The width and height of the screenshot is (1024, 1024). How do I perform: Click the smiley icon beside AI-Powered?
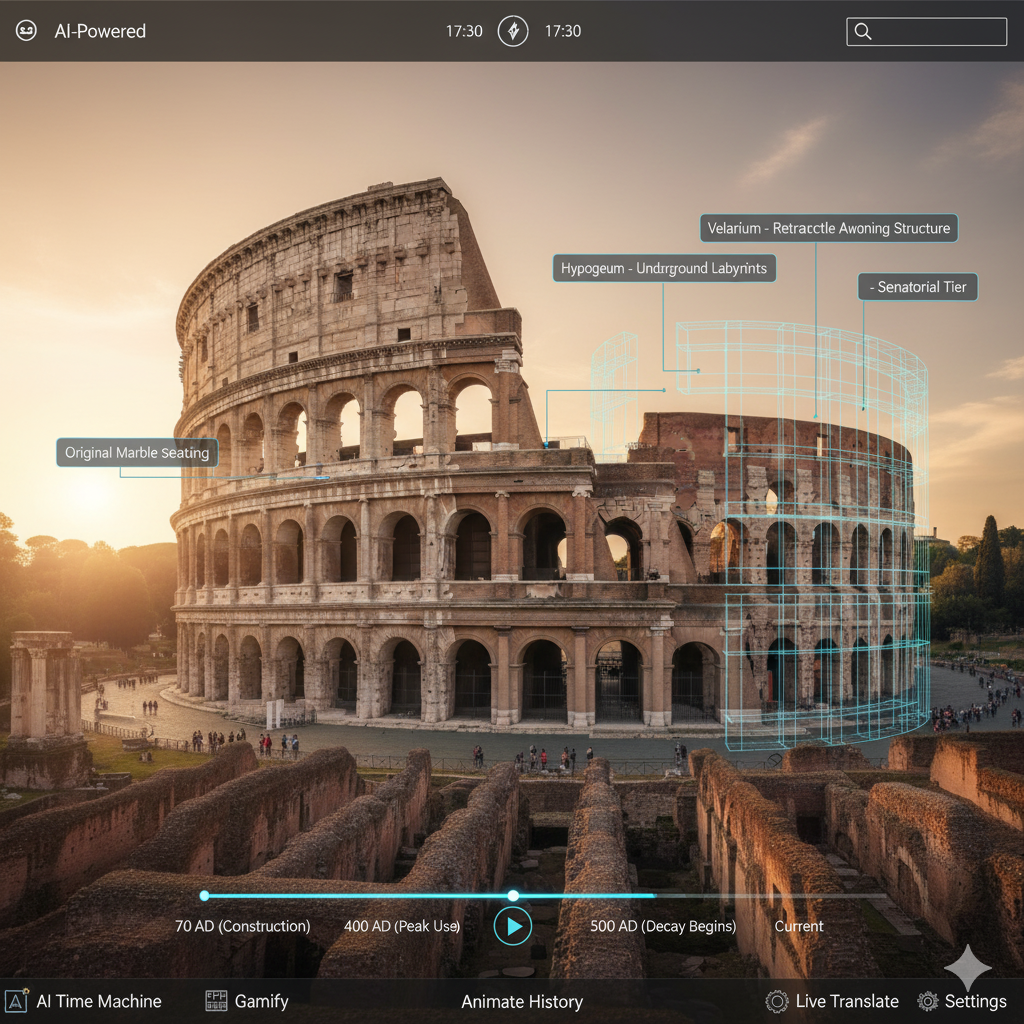coord(26,31)
